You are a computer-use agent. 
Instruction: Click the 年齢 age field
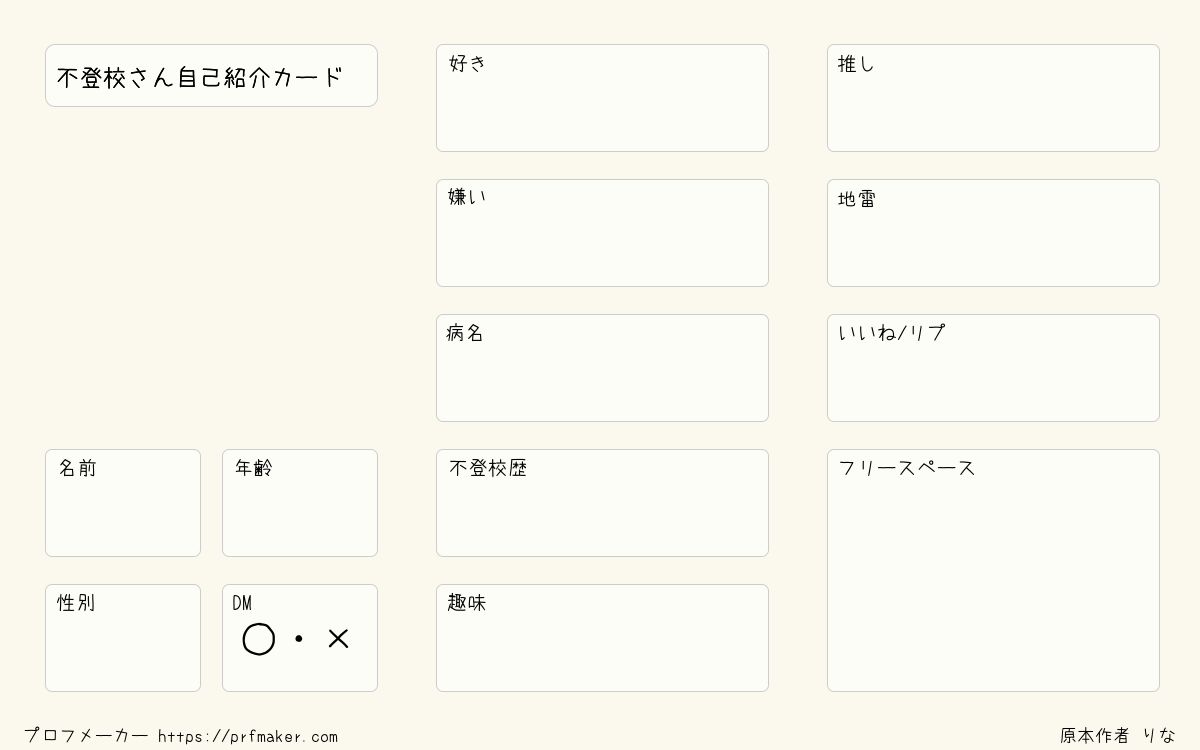[x=300, y=503]
